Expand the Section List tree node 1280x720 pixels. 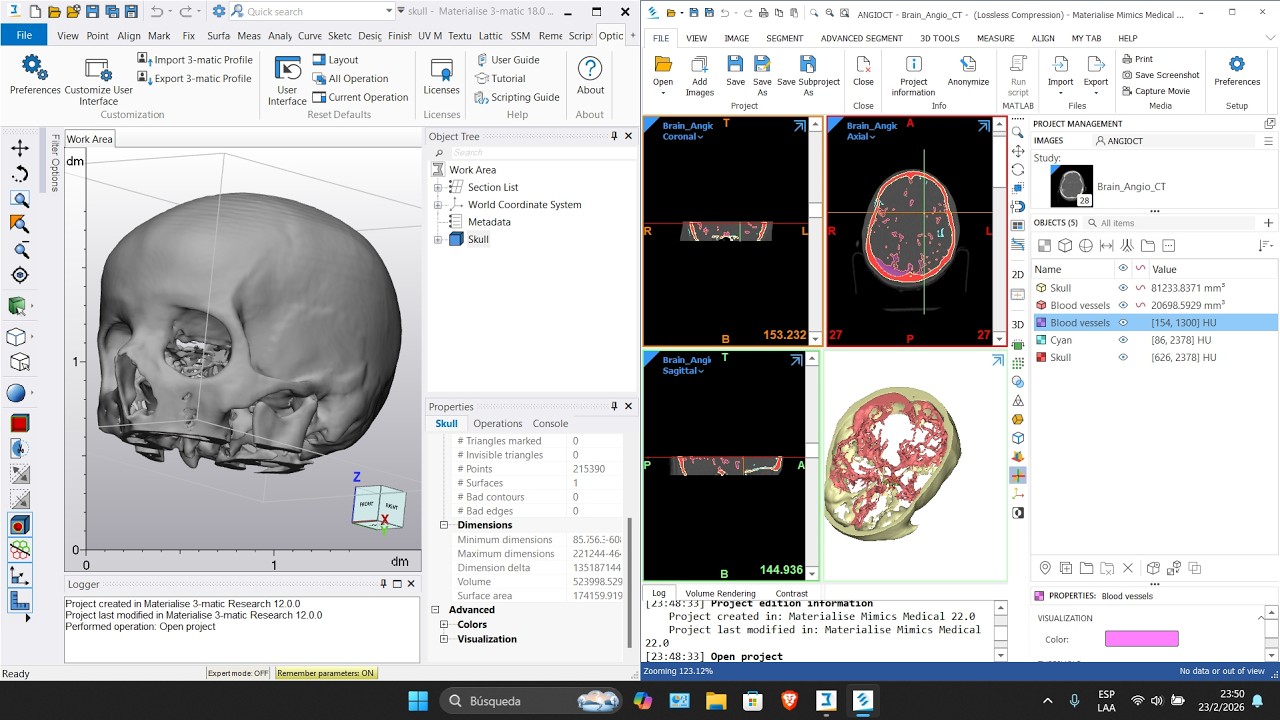[437, 187]
